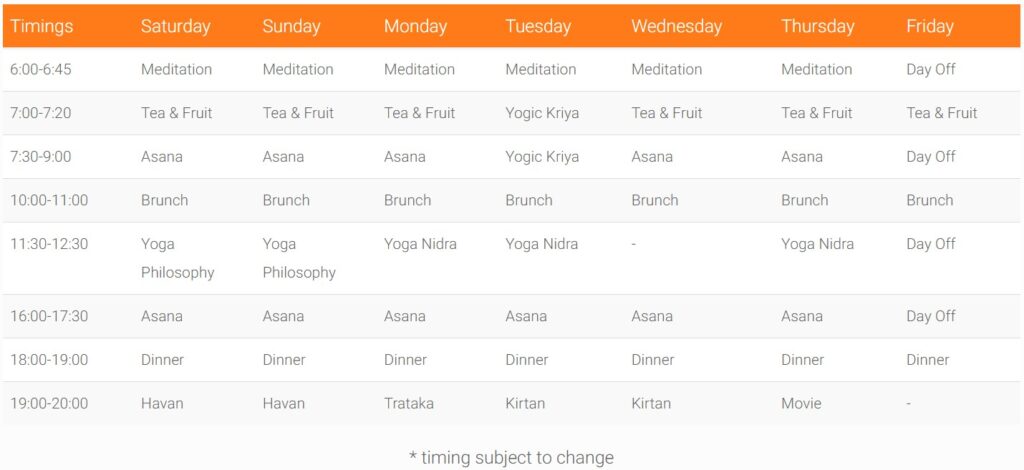
Task: Click the 11:30-12:30 time slot cell
Action: 49,244
